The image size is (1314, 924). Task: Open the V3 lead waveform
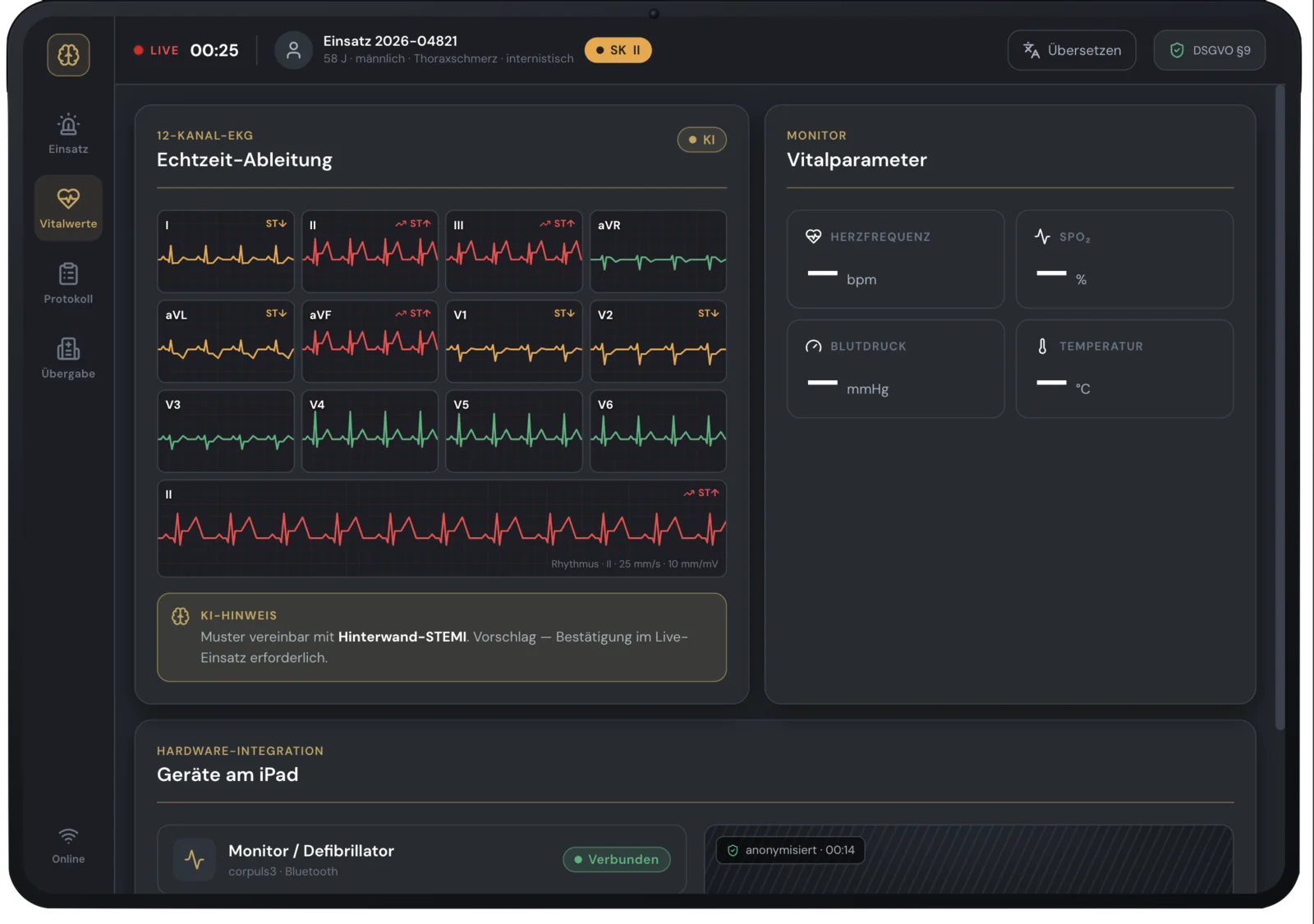click(226, 431)
